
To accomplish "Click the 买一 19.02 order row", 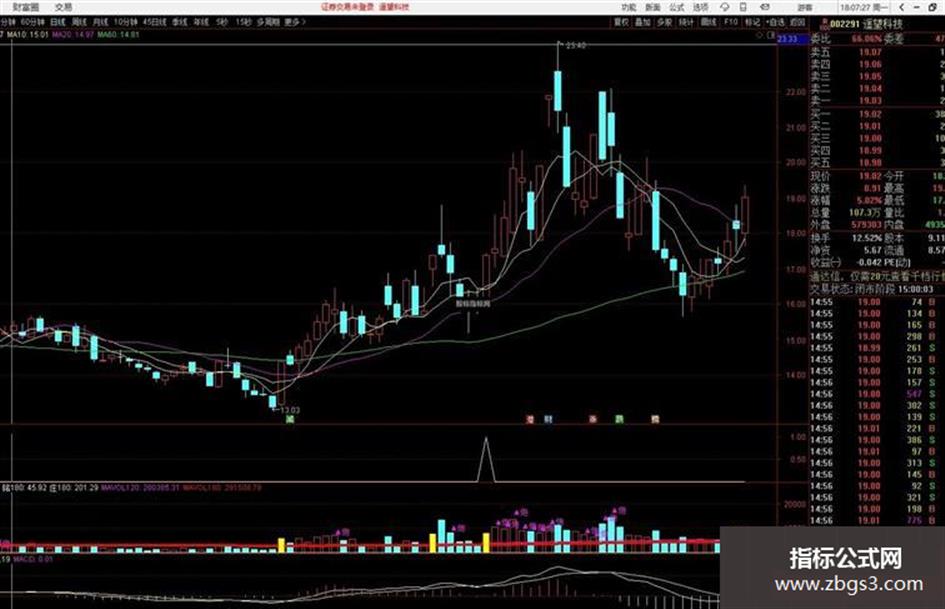I will tap(877, 114).
